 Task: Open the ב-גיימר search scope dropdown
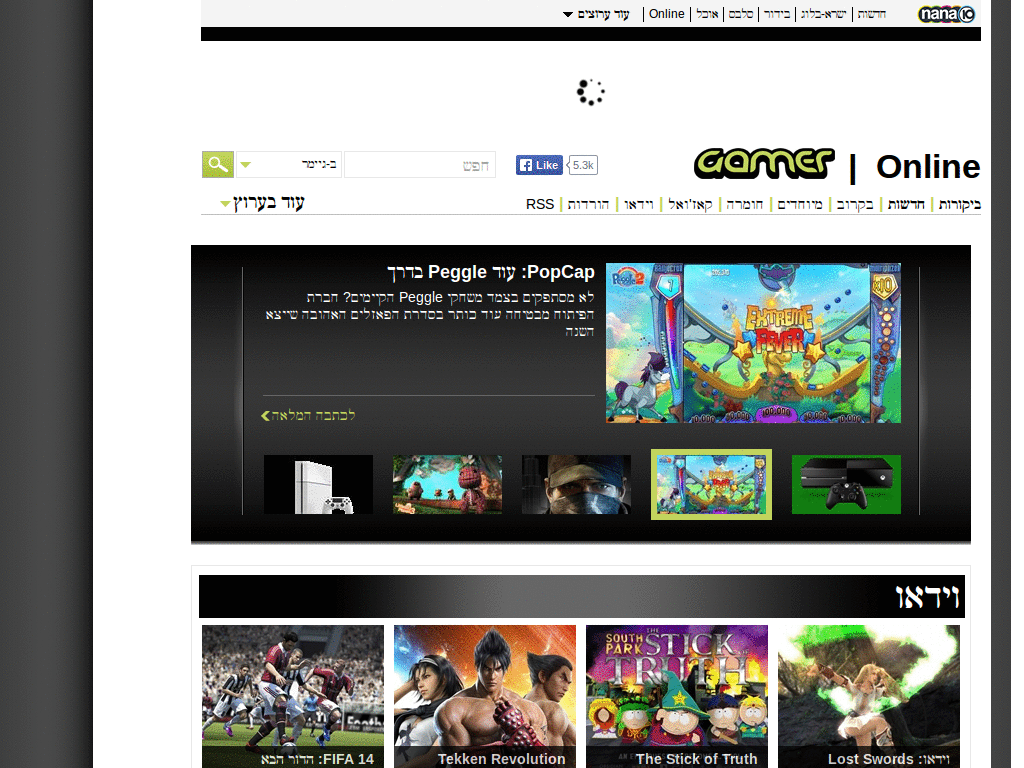289,165
